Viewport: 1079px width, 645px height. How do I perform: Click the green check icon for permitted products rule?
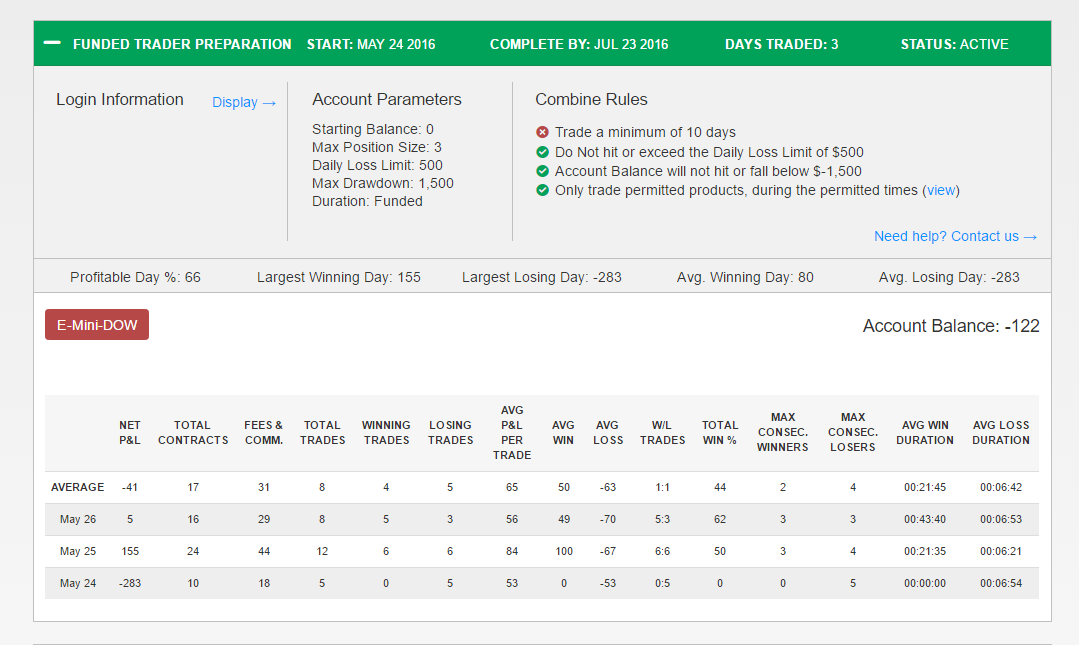pos(542,191)
